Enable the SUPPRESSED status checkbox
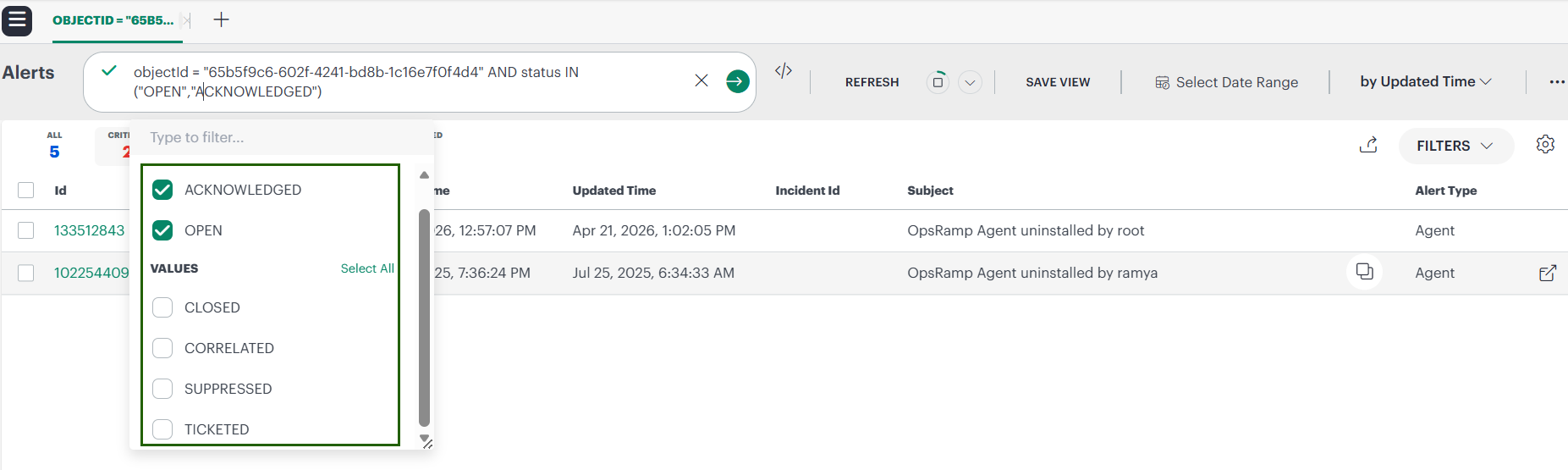Image resolution: width=1568 pixels, height=470 pixels. coord(162,389)
